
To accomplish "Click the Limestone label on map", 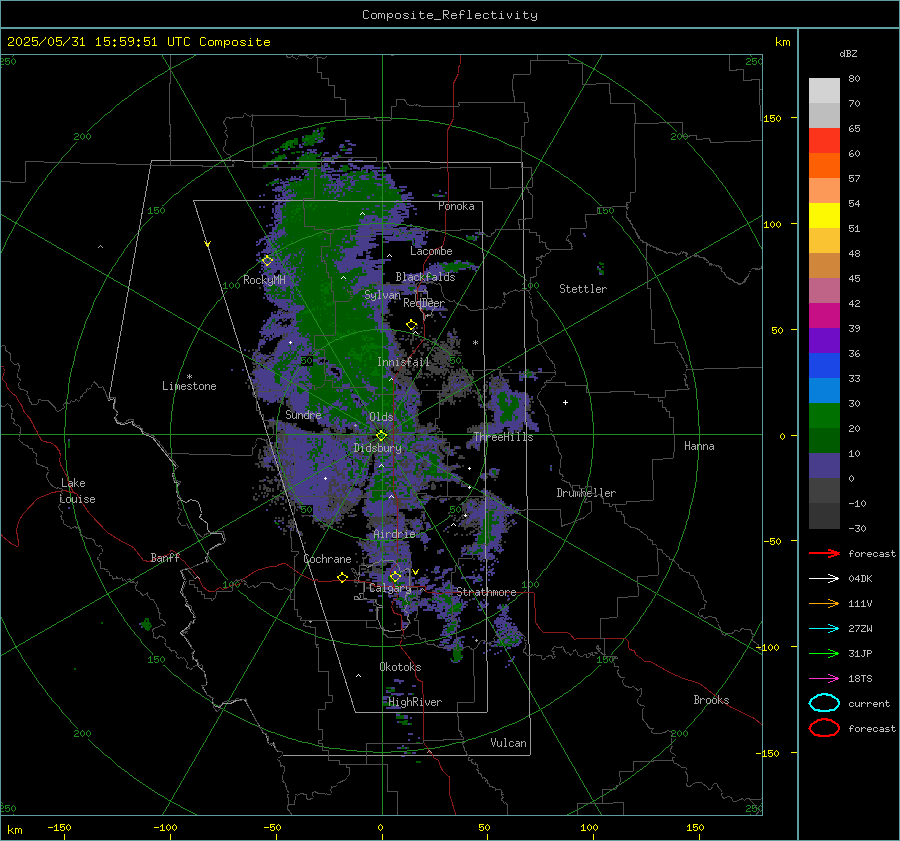I will pyautogui.click(x=189, y=386).
